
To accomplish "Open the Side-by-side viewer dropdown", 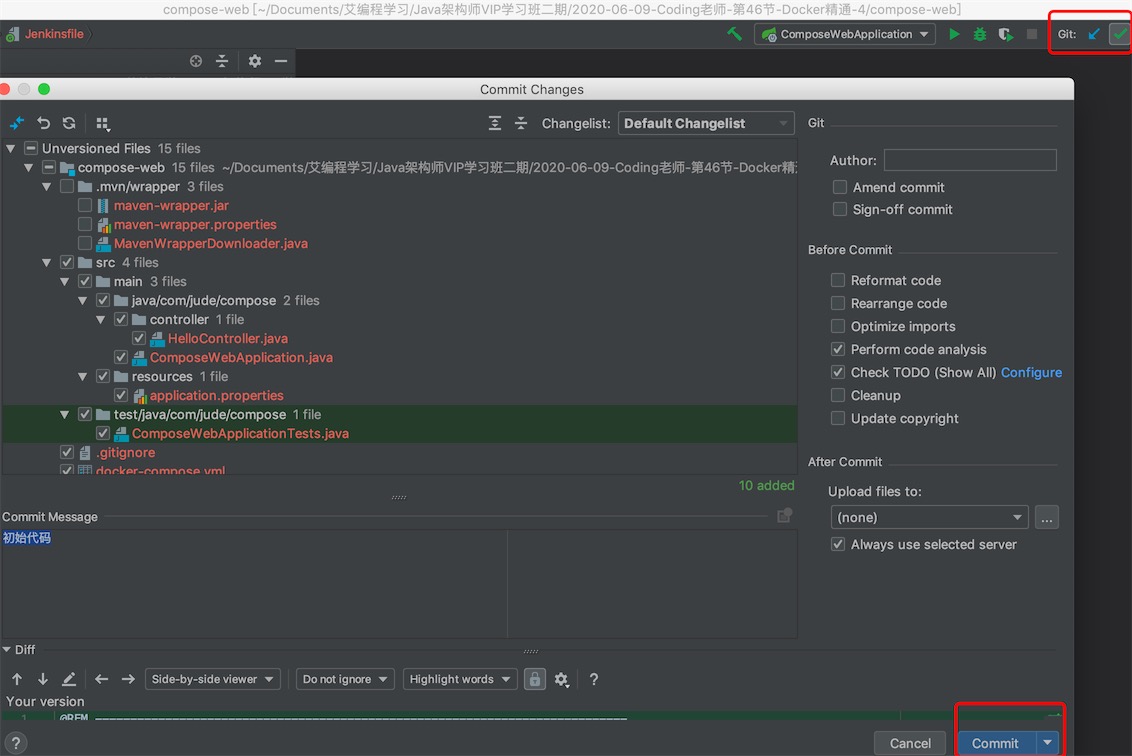I will coord(212,679).
